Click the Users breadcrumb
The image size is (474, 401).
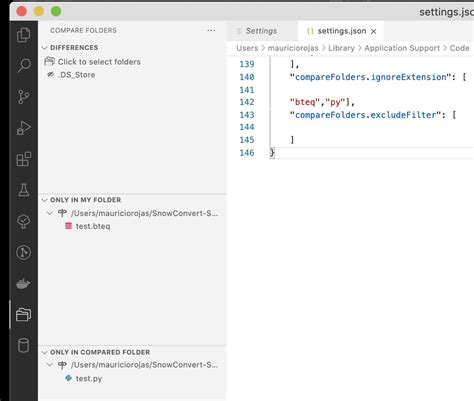pos(247,48)
